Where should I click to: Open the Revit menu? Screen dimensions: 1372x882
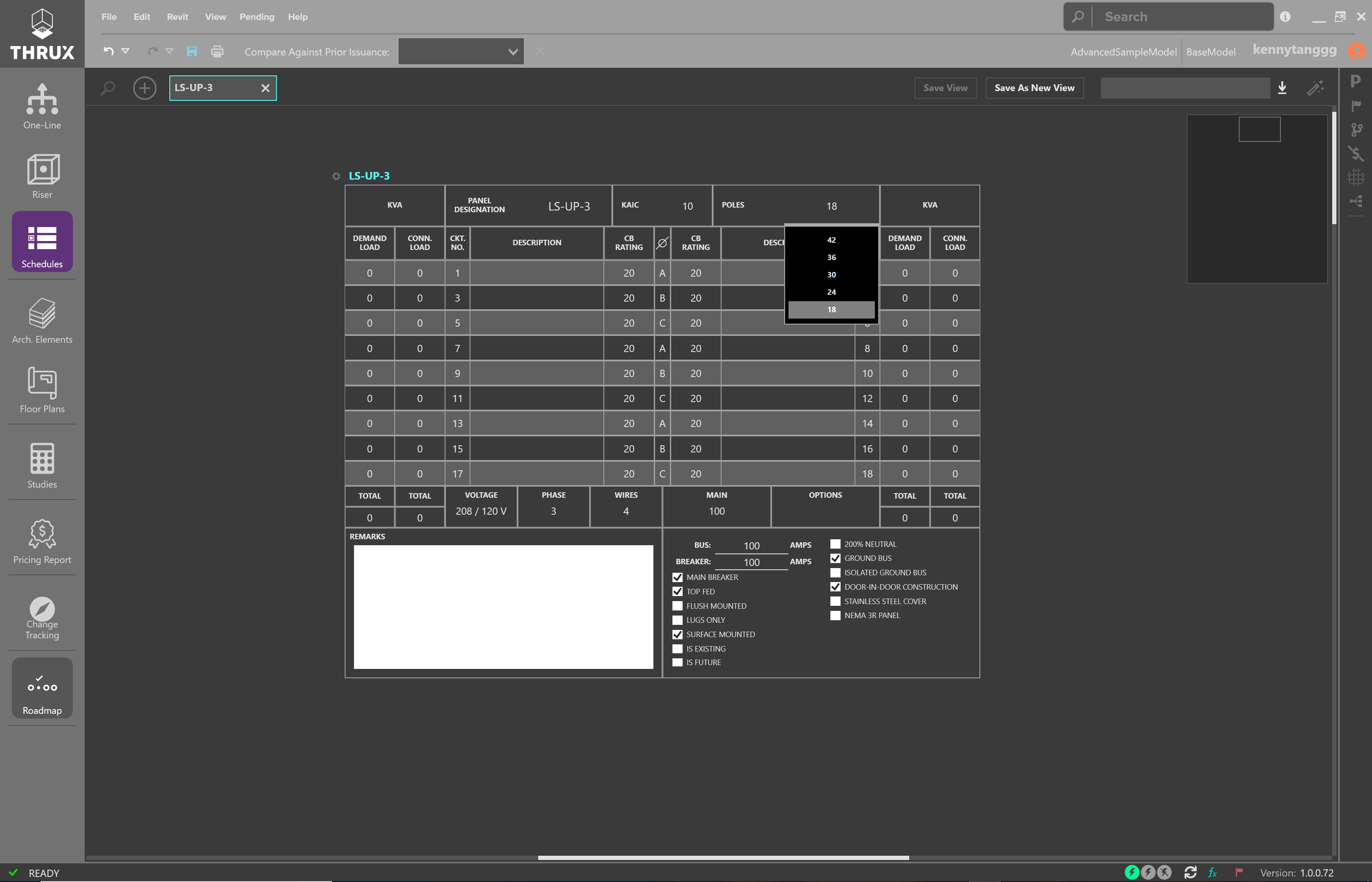coord(177,17)
